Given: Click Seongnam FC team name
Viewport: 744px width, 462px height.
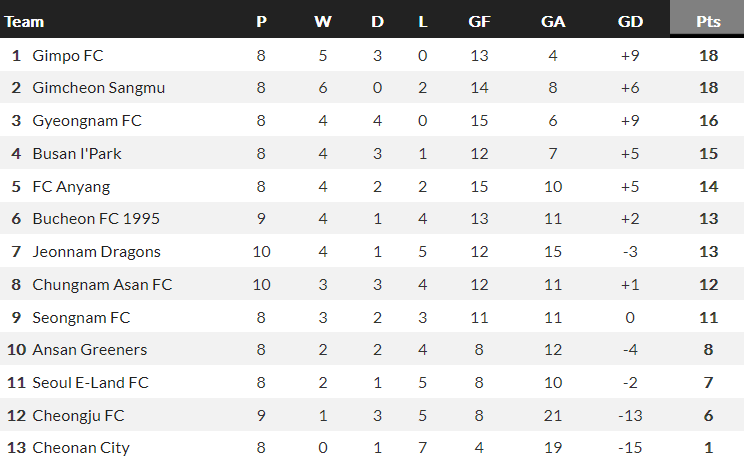Looking at the screenshot, I should pyautogui.click(x=81, y=318).
